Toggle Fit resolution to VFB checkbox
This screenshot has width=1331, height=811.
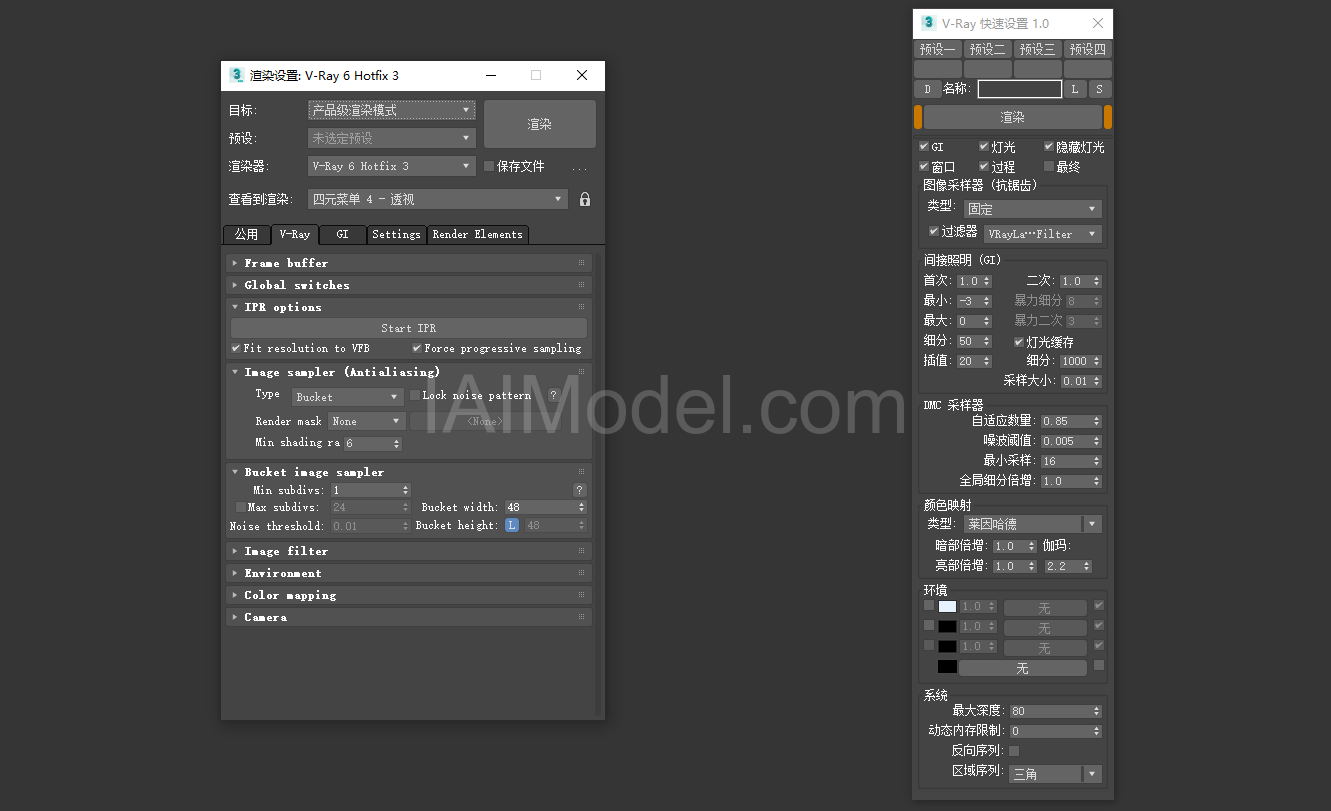tap(236, 348)
